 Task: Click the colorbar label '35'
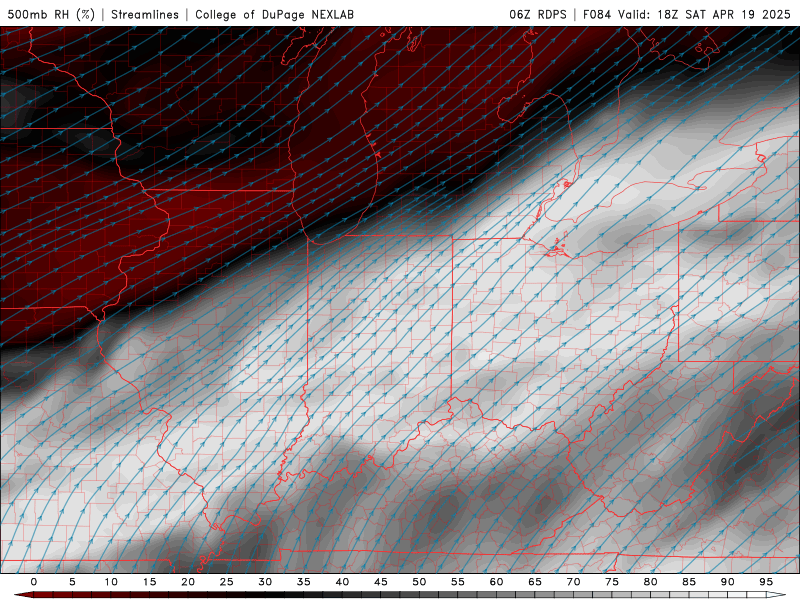pos(304,582)
